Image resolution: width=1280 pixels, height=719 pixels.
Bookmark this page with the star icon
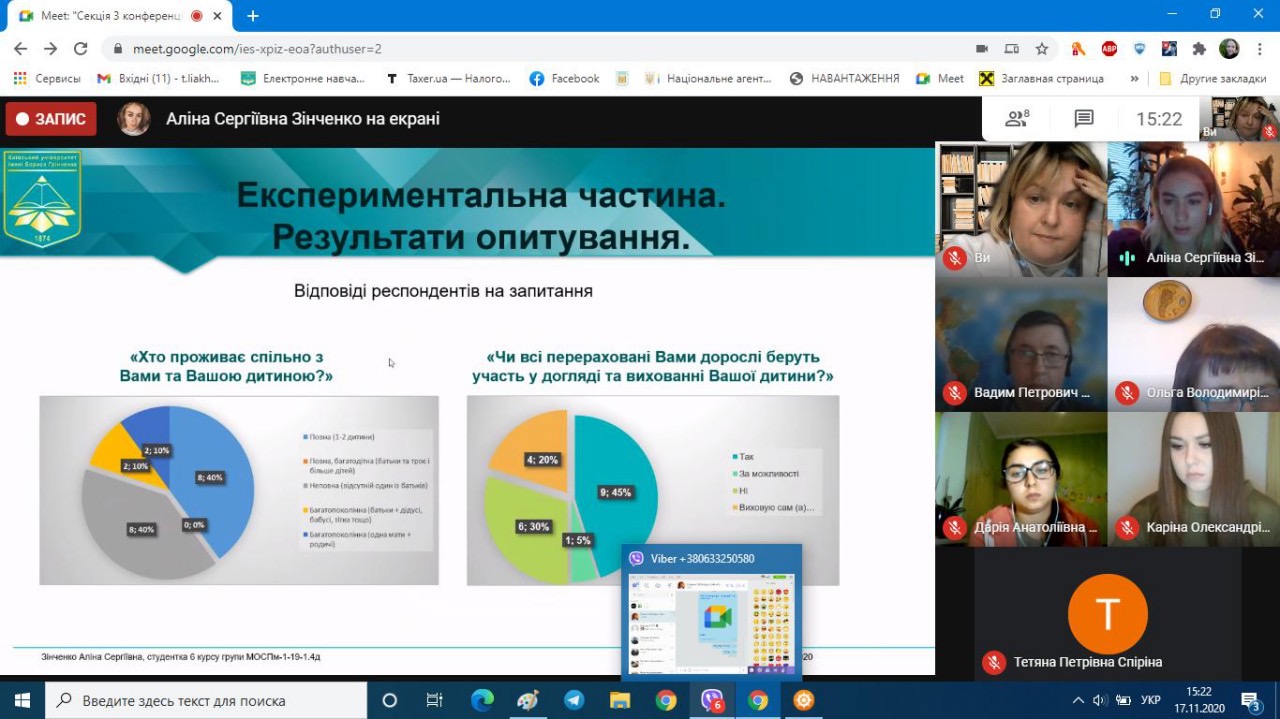(x=1042, y=49)
